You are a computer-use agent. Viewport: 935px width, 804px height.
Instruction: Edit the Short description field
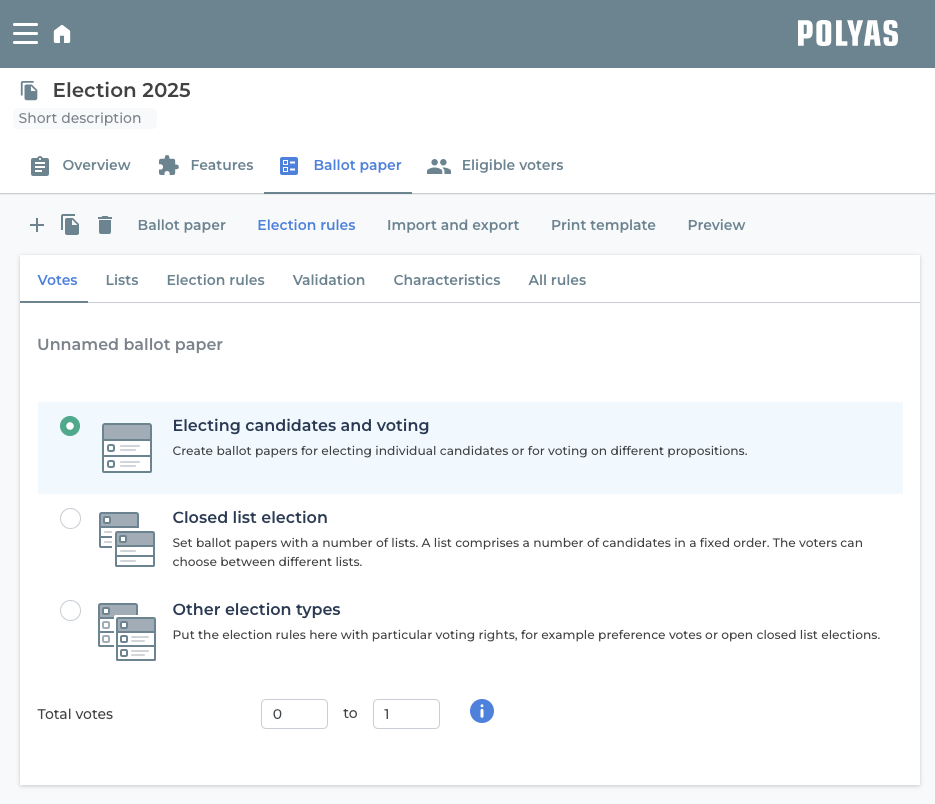[84, 118]
